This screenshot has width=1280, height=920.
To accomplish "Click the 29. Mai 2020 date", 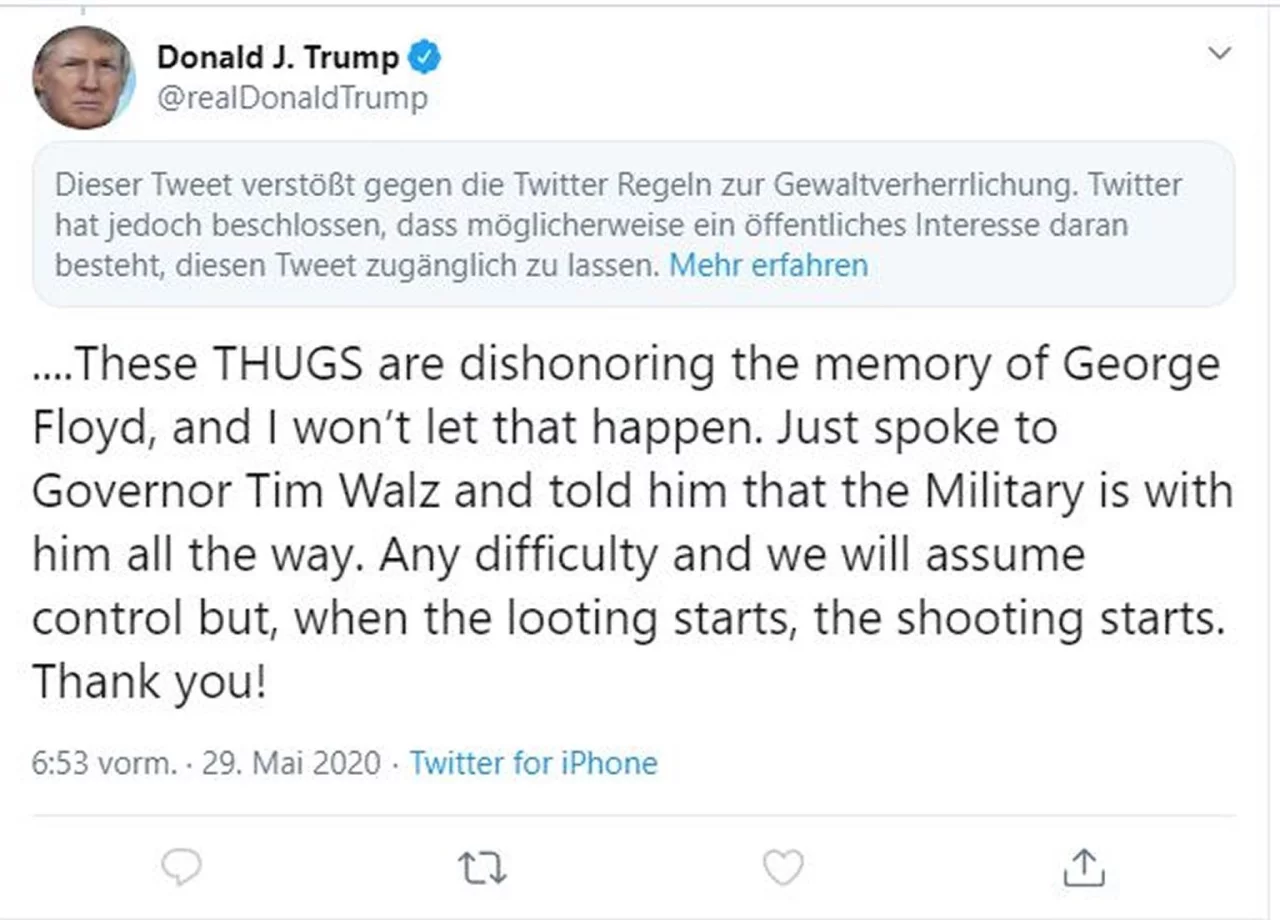I will pyautogui.click(x=291, y=764).
